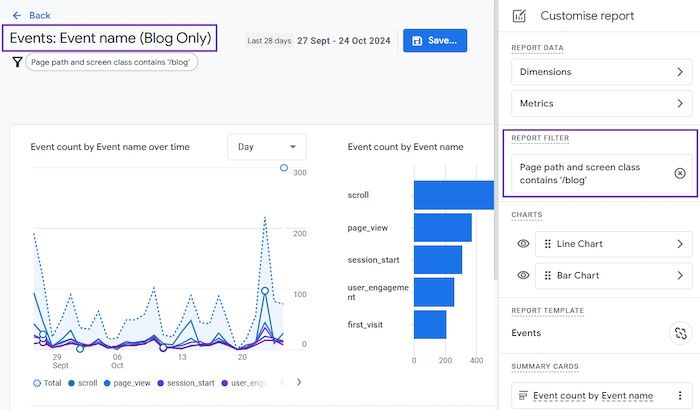Click the funnel filter icon under the title
This screenshot has height=410, width=700.
[x=17, y=62]
